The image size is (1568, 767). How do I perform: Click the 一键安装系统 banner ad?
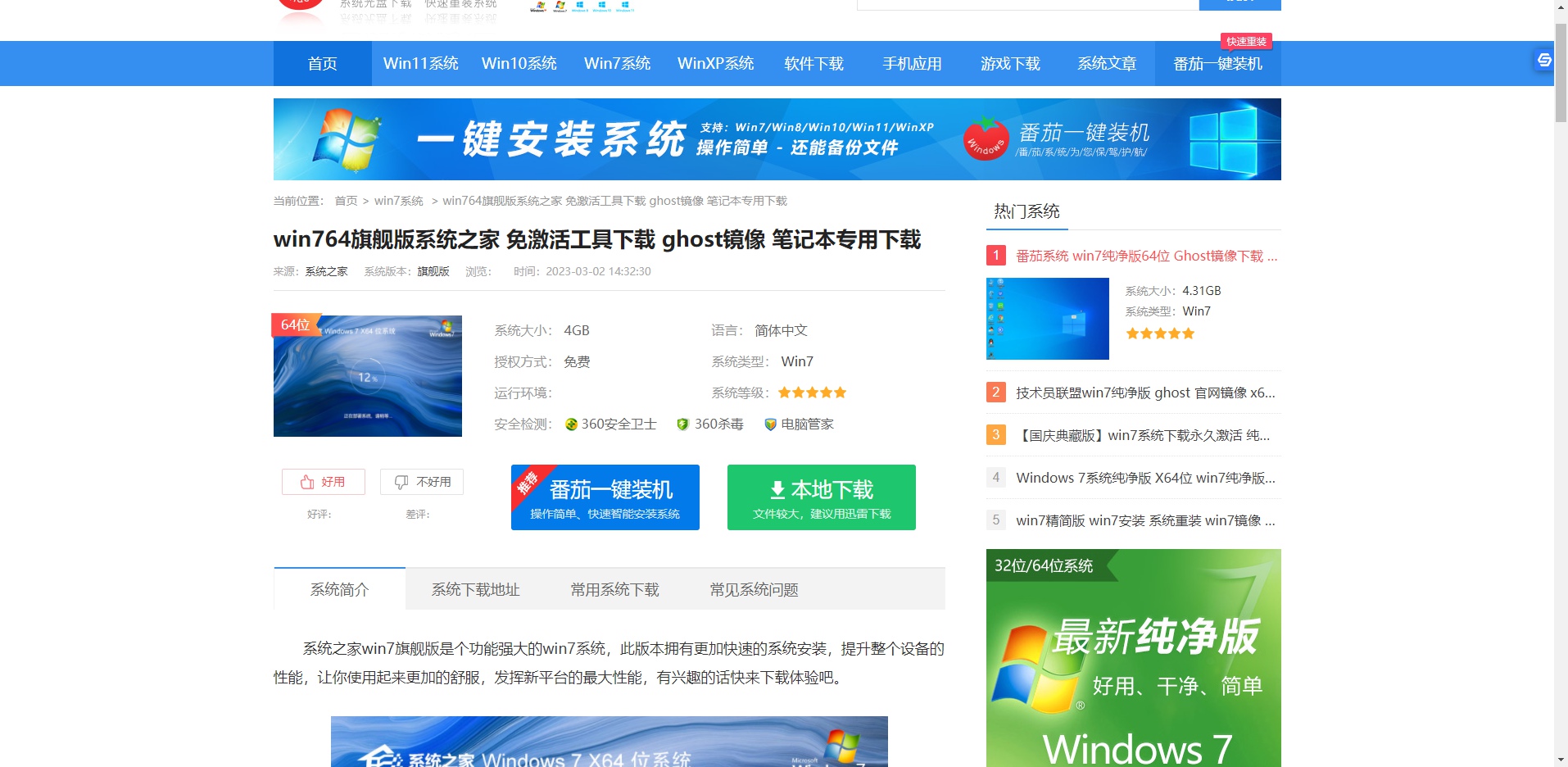(x=777, y=139)
